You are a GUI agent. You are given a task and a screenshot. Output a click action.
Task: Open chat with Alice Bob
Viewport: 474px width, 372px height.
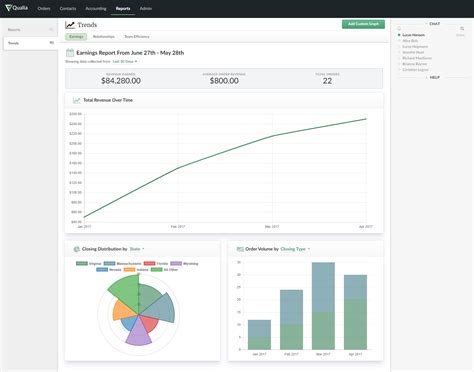point(410,41)
